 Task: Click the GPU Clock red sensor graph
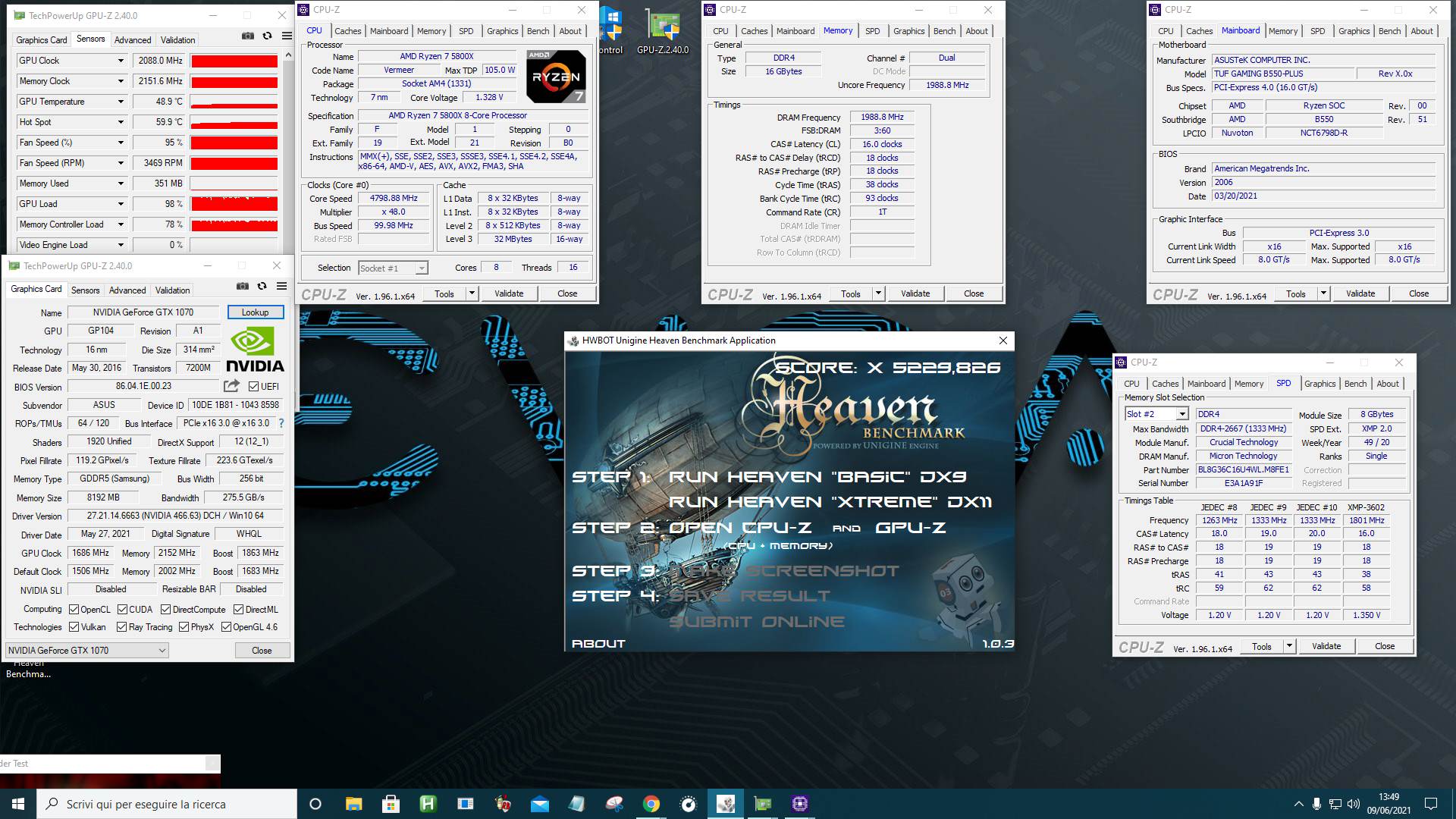234,61
